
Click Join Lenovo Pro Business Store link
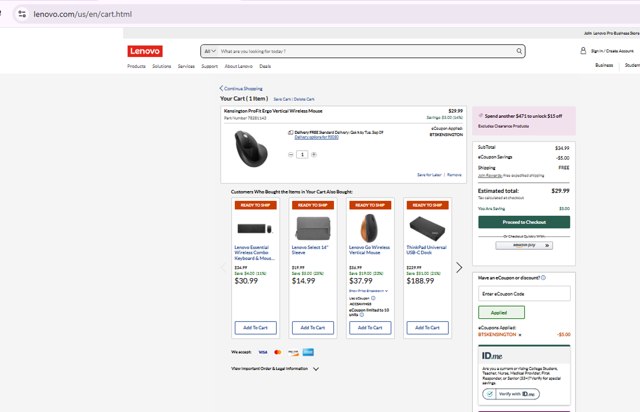tap(611, 33)
